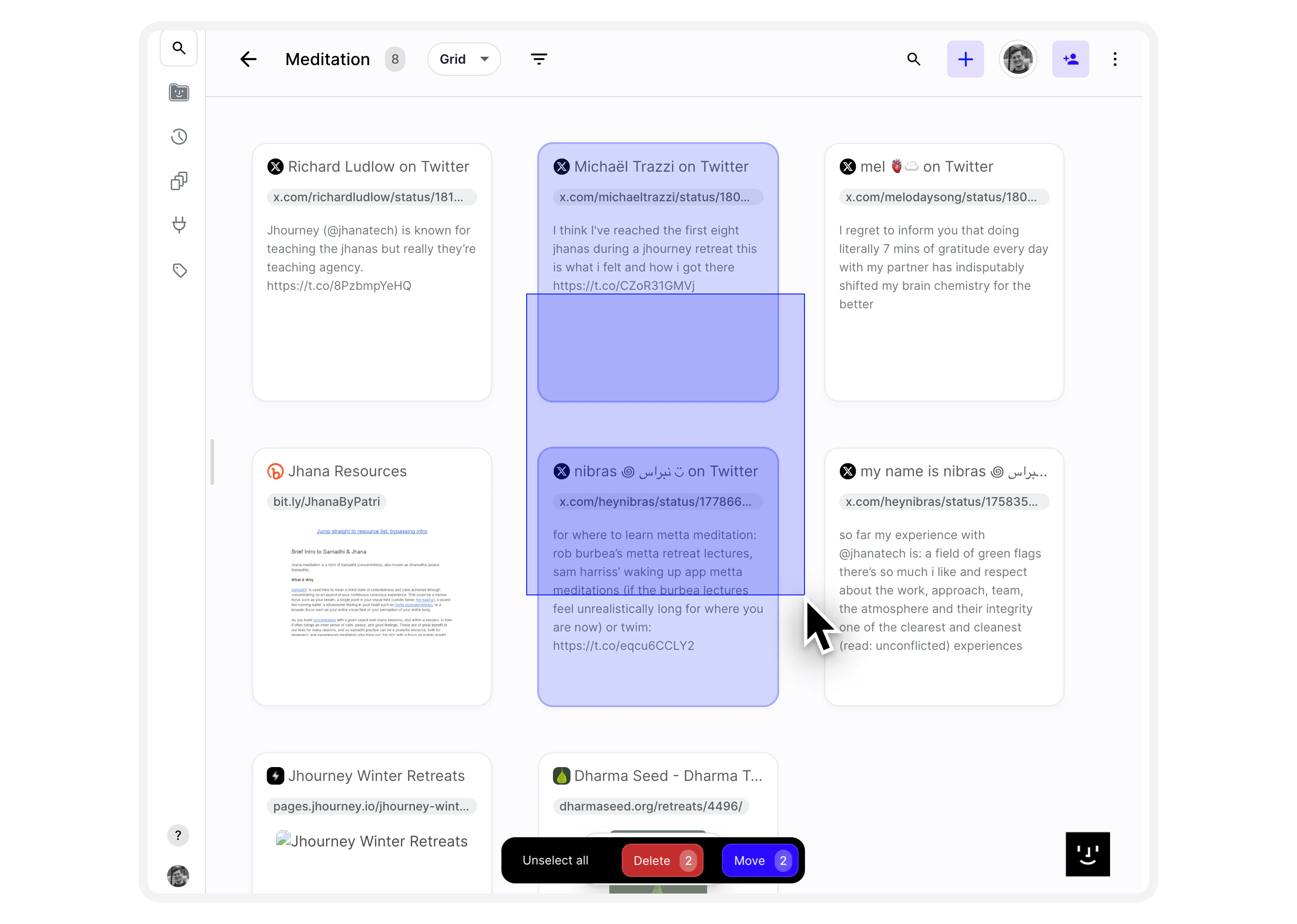Click 'Jhana Resources' card title
The height and width of the screenshot is (924, 1297).
[347, 472]
